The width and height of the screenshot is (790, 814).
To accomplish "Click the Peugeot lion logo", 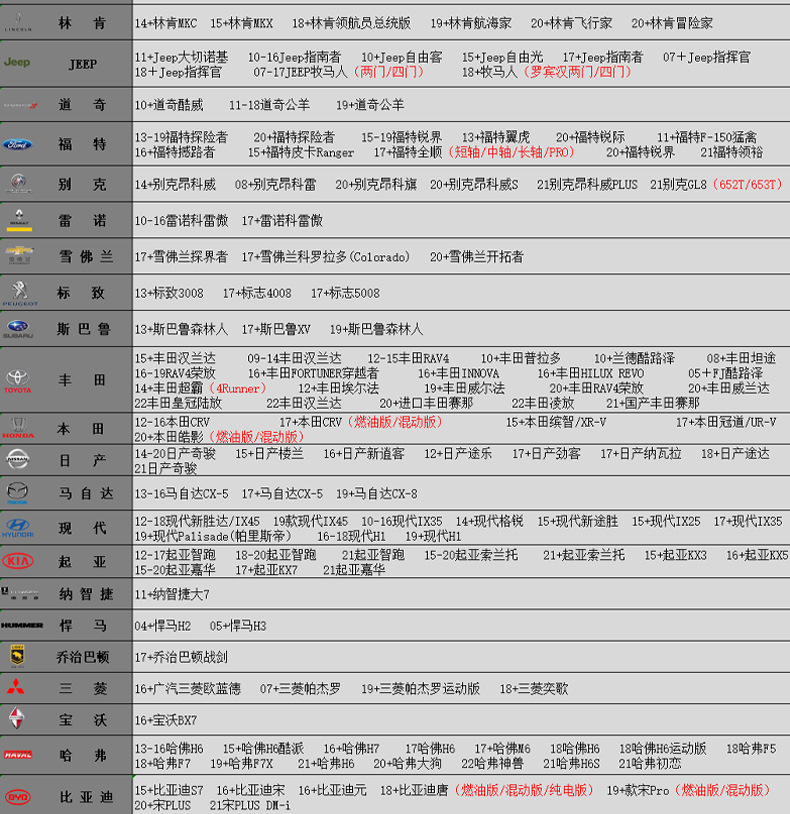I will click(20, 293).
